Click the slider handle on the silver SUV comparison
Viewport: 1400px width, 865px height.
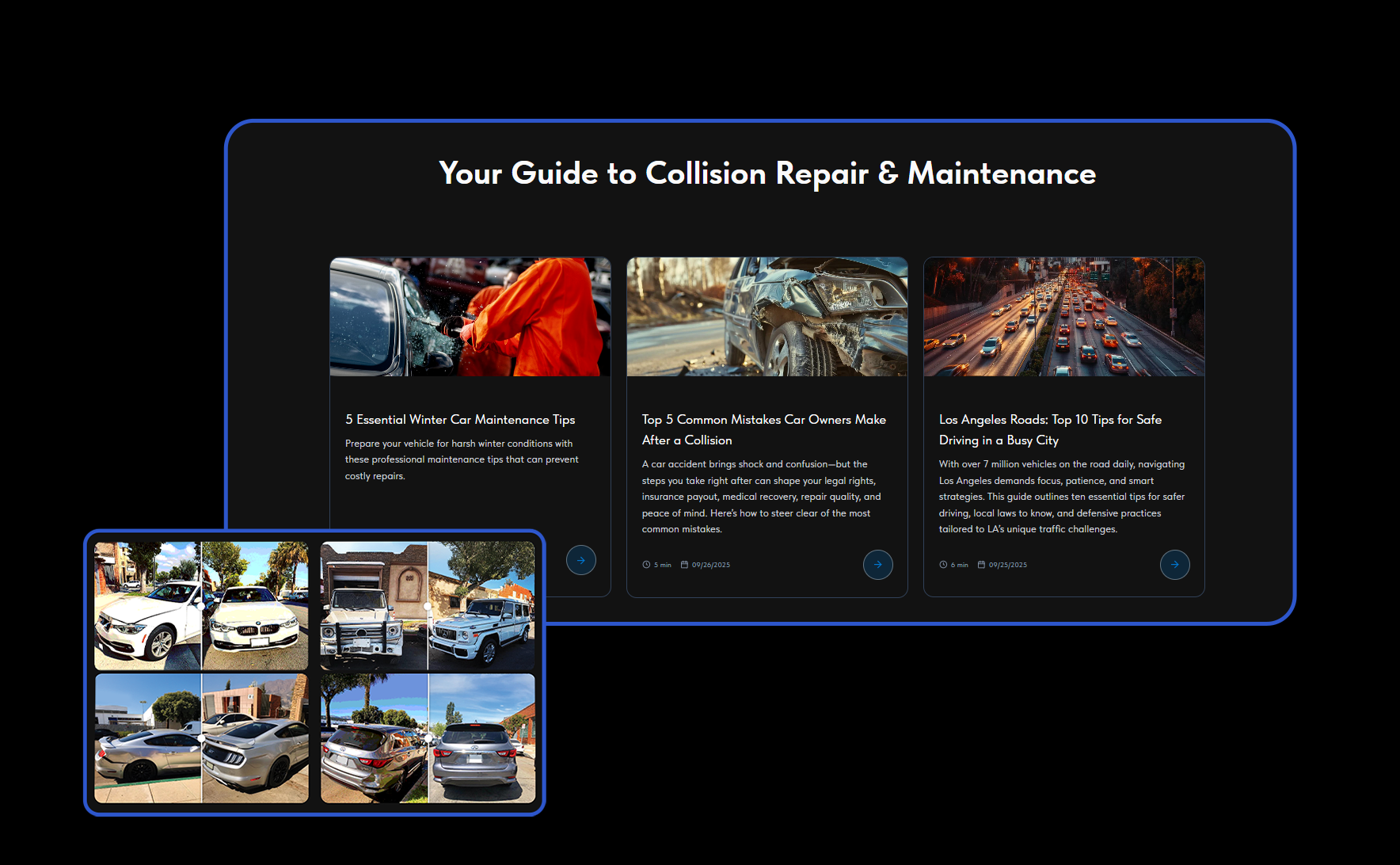428,737
